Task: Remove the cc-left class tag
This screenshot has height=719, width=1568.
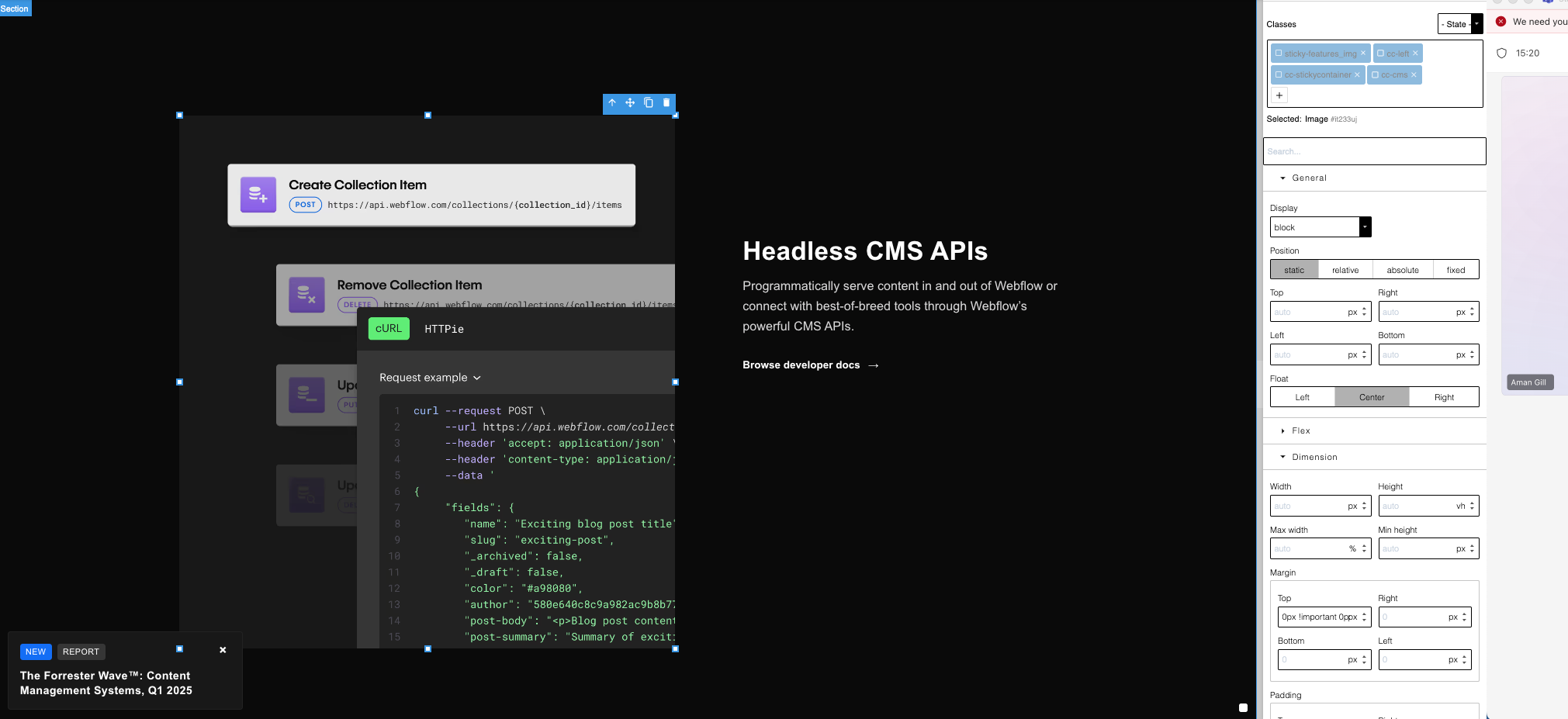Action: click(x=1415, y=54)
